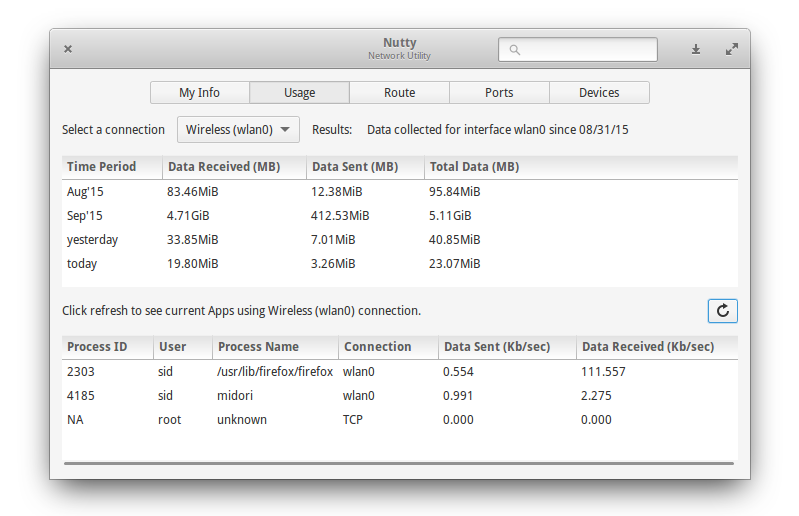The height and width of the screenshot is (516, 799).
Task: Click the Select a connection label
Action: [114, 130]
